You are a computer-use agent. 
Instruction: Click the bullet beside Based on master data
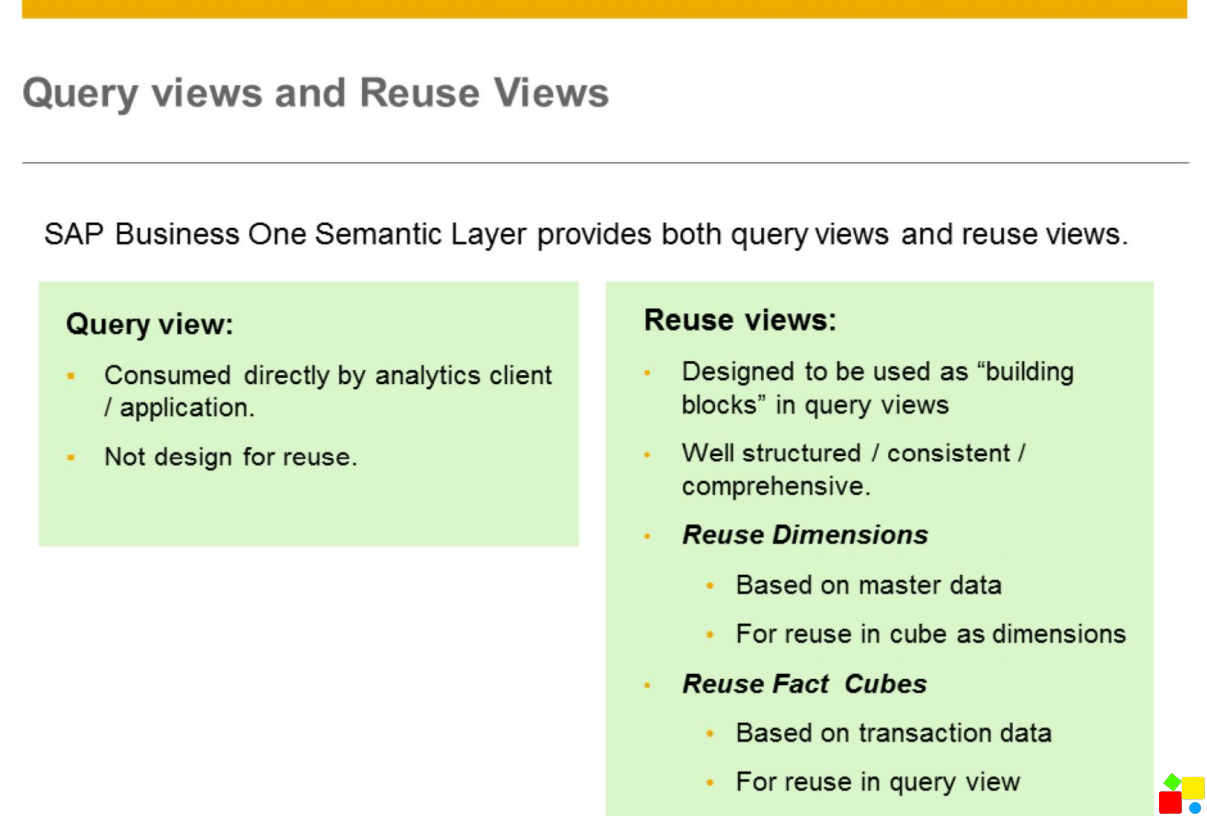710,586
